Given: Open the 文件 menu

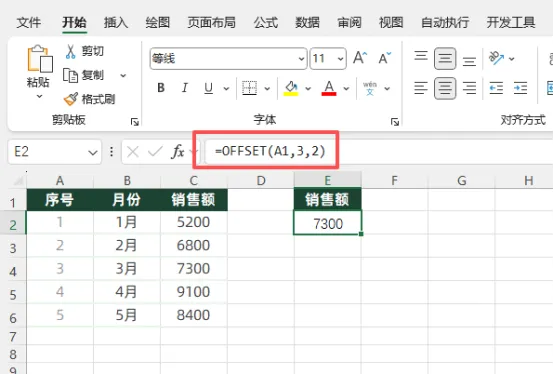Looking at the screenshot, I should pyautogui.click(x=29, y=23).
